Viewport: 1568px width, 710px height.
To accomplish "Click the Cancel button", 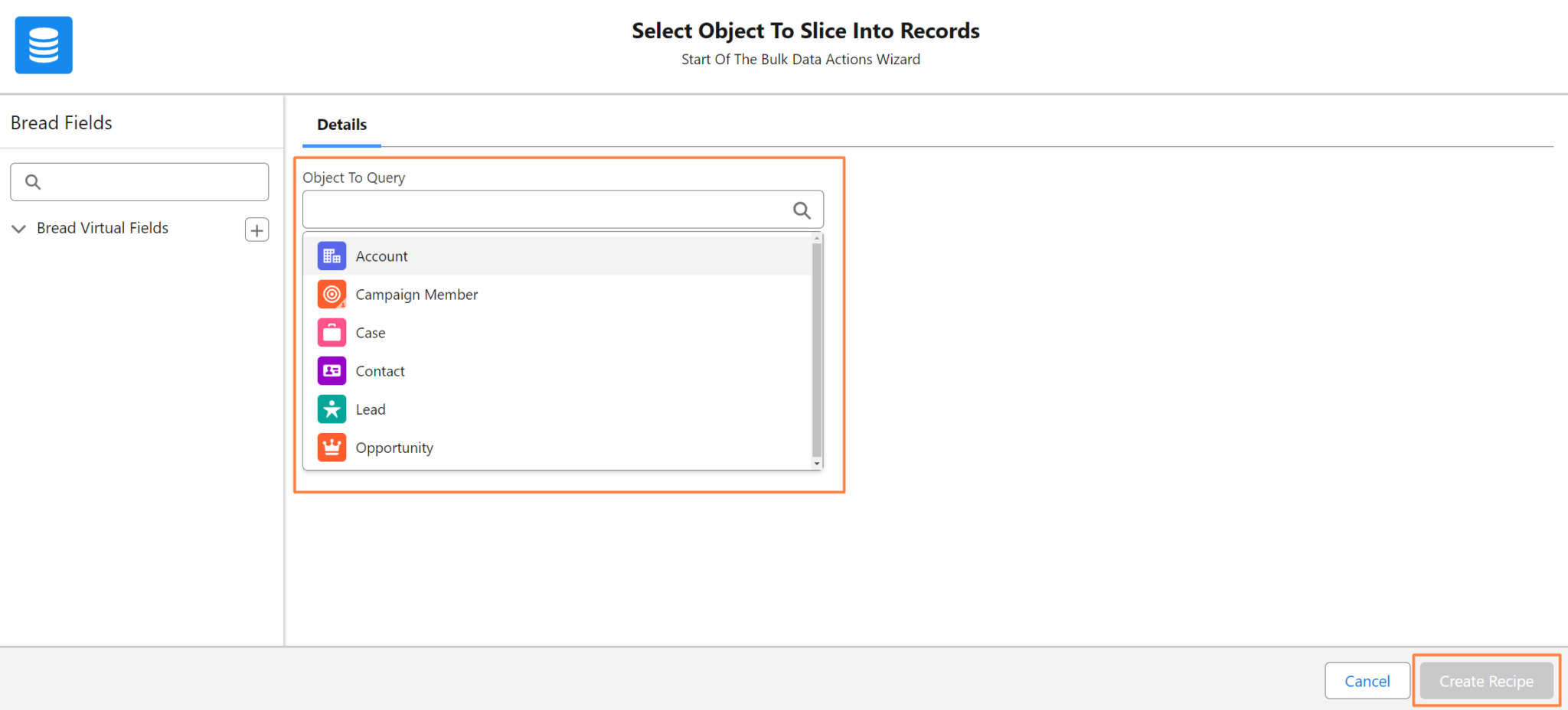I will coord(1367,681).
